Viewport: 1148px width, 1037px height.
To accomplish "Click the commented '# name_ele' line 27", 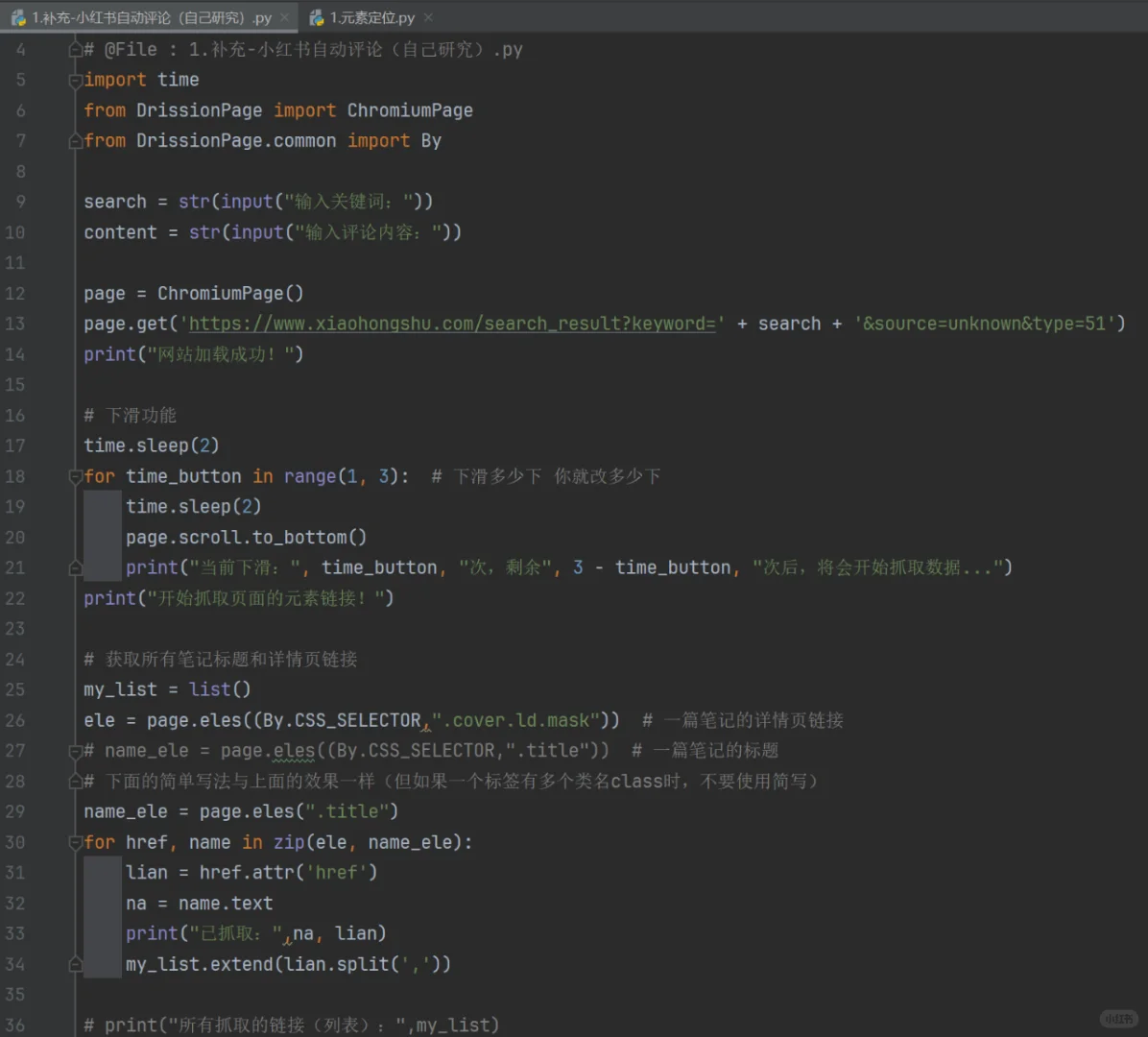I will pyautogui.click(x=430, y=751).
